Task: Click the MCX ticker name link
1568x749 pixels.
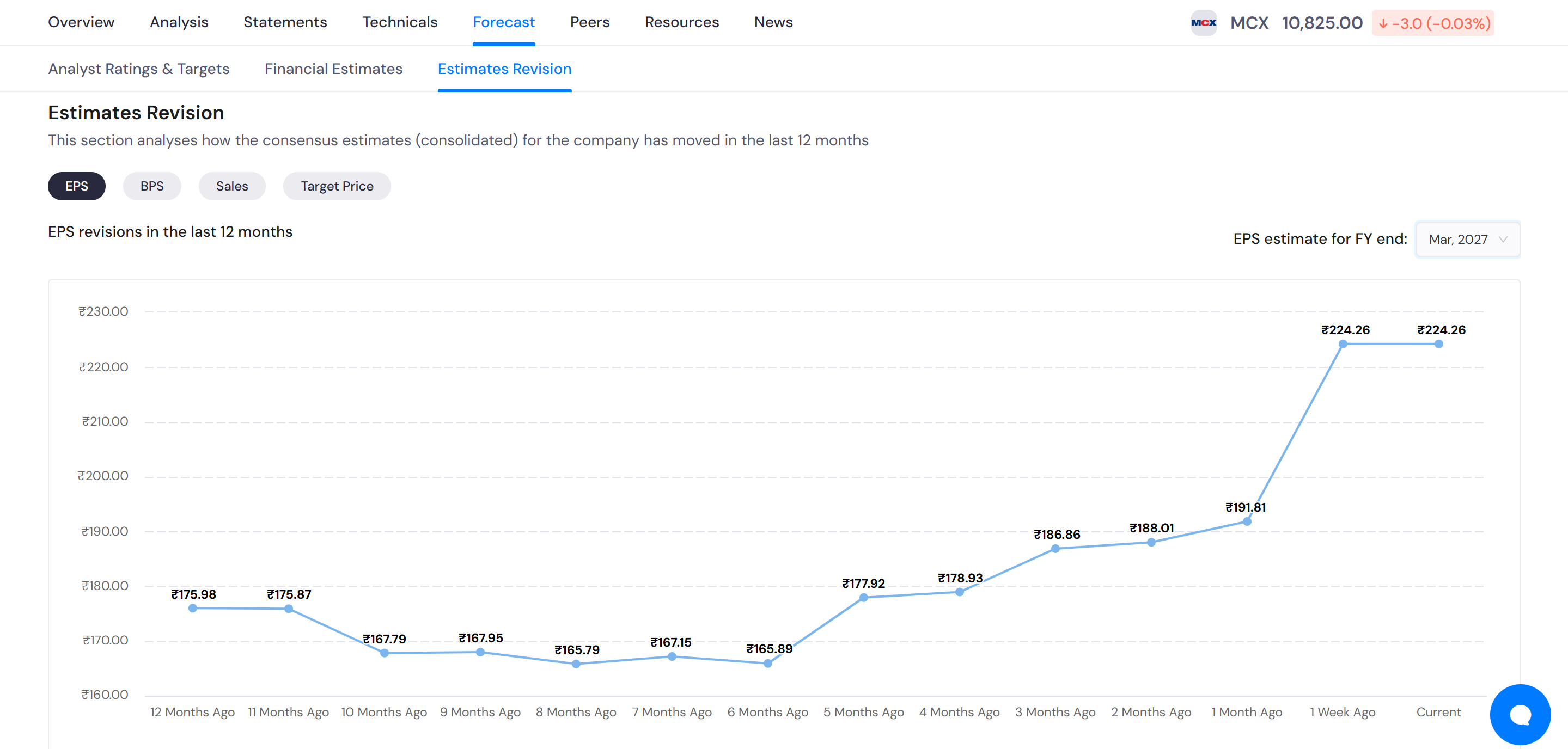Action: tap(1249, 23)
